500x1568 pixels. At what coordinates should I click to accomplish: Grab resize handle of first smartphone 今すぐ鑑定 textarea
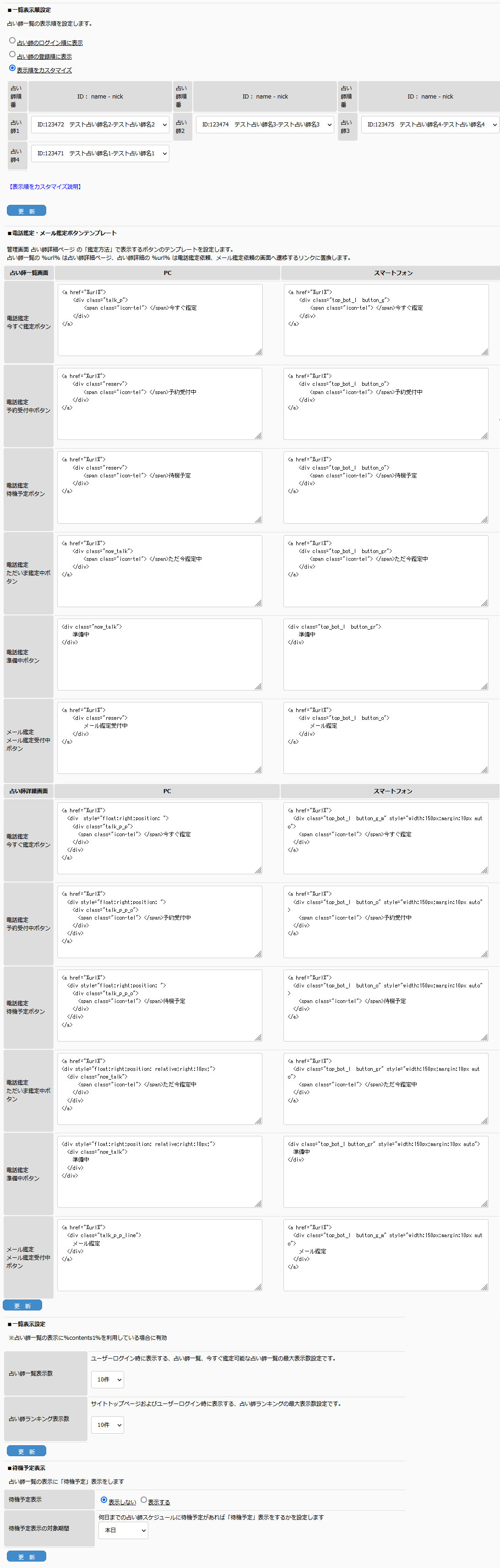[x=485, y=352]
